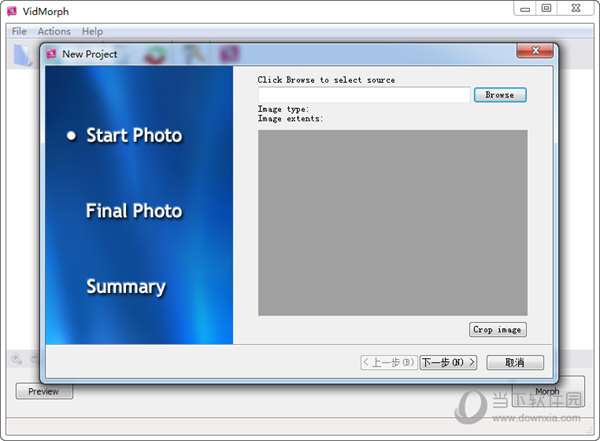The width and height of the screenshot is (600, 441).
Task: Open the Actions menu
Action: (54, 31)
